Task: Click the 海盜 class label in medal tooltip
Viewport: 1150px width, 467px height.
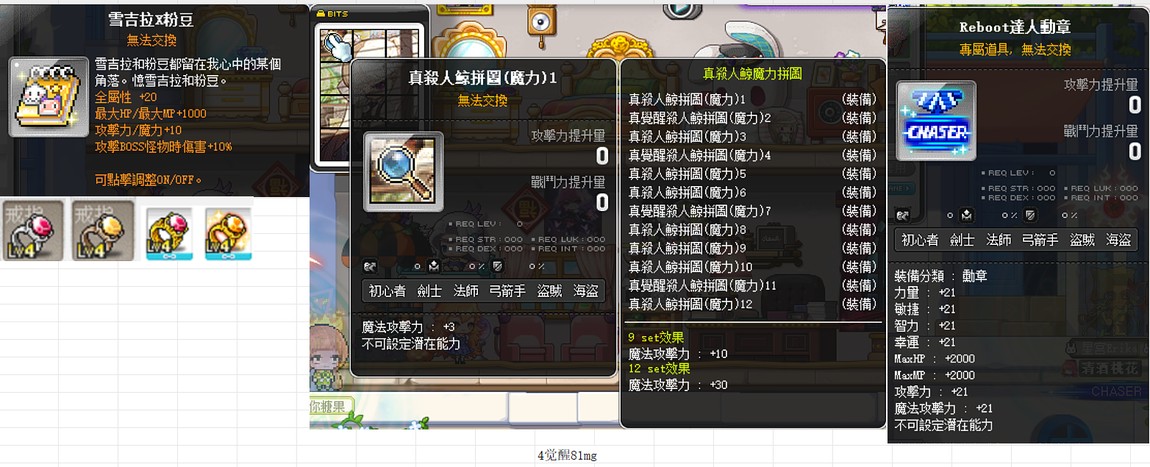Action: [1119, 239]
